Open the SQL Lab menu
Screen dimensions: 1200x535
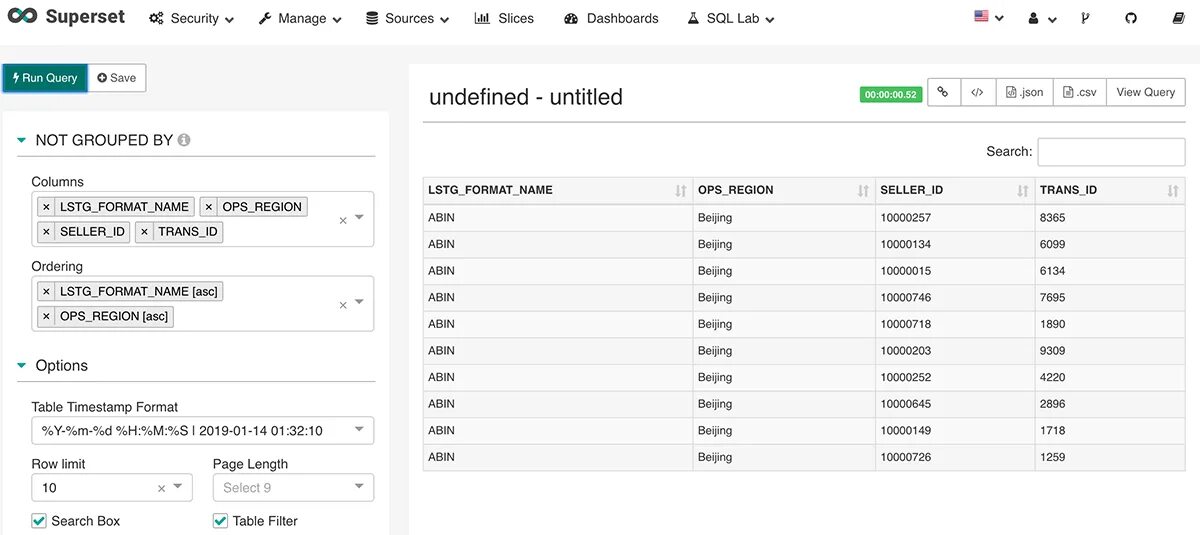pyautogui.click(x=731, y=18)
